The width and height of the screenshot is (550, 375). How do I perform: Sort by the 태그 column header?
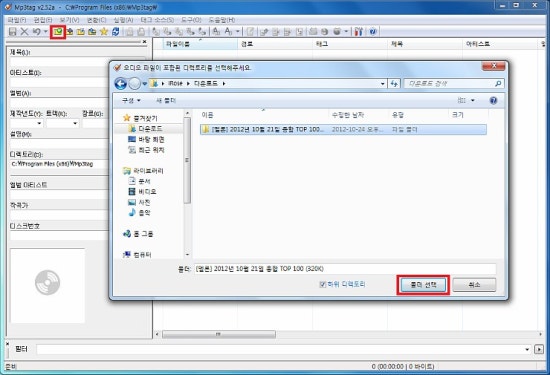350,44
